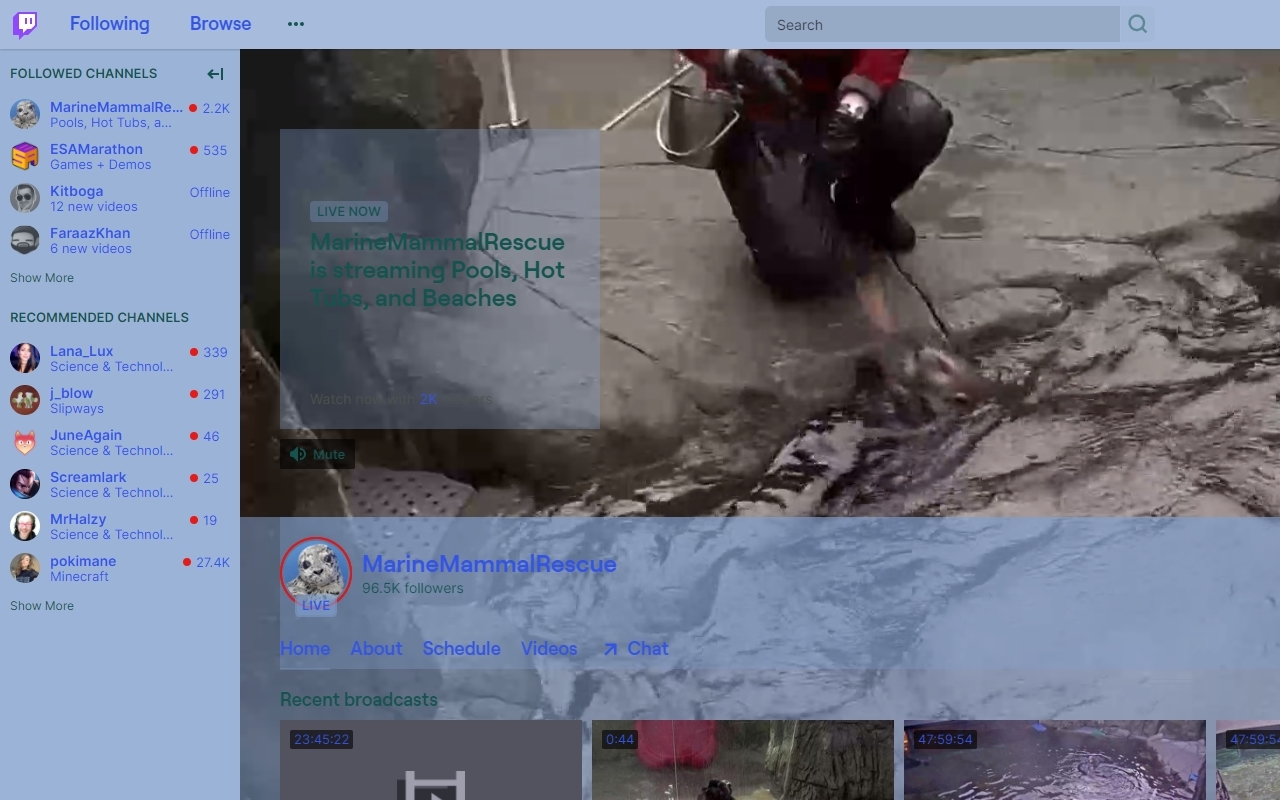Show more followed channels
1280x800 pixels.
pos(42,278)
